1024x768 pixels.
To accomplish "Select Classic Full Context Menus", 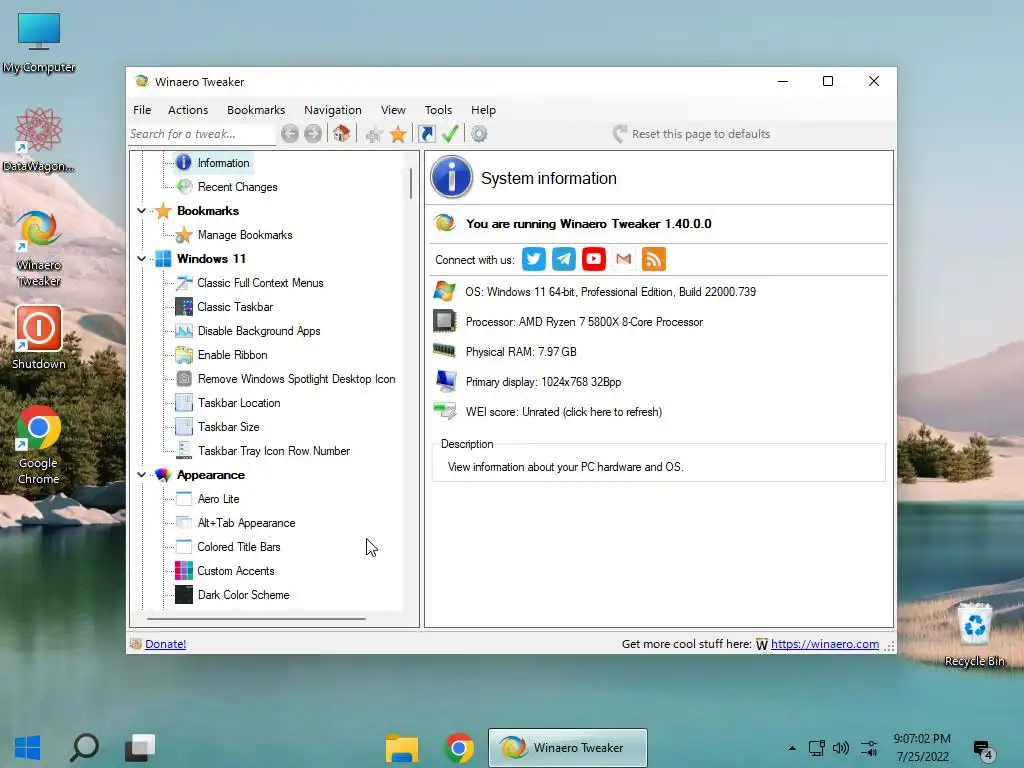I will pyautogui.click(x=260, y=283).
